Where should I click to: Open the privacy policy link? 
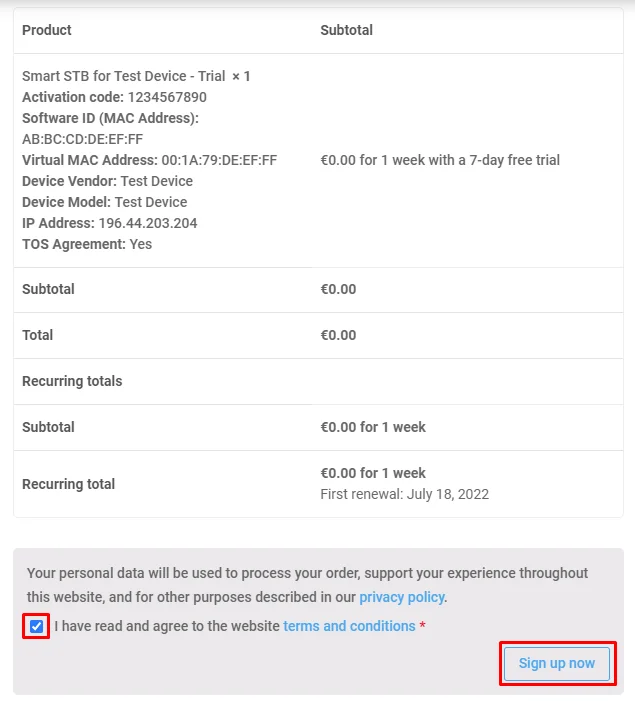tap(402, 597)
